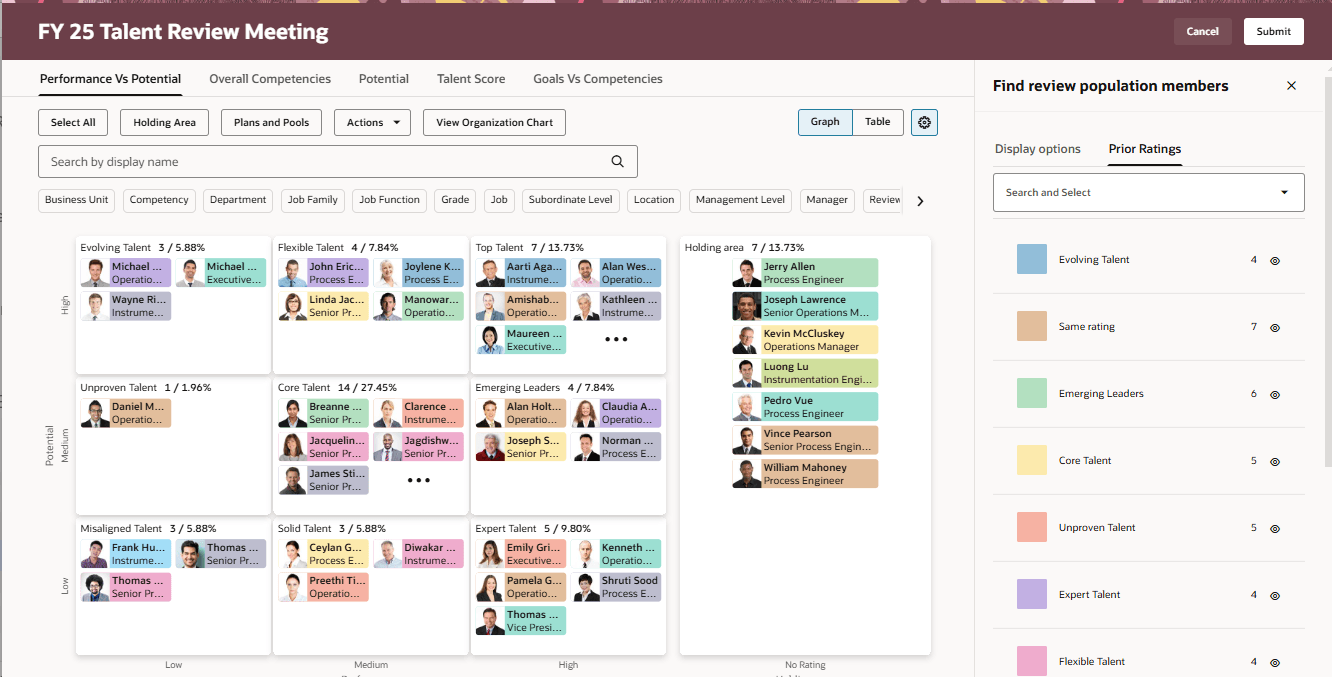Viewport: 1332px width, 677px height.
Task: Submit the FY 25 Talent Review Meeting
Action: [x=1273, y=31]
